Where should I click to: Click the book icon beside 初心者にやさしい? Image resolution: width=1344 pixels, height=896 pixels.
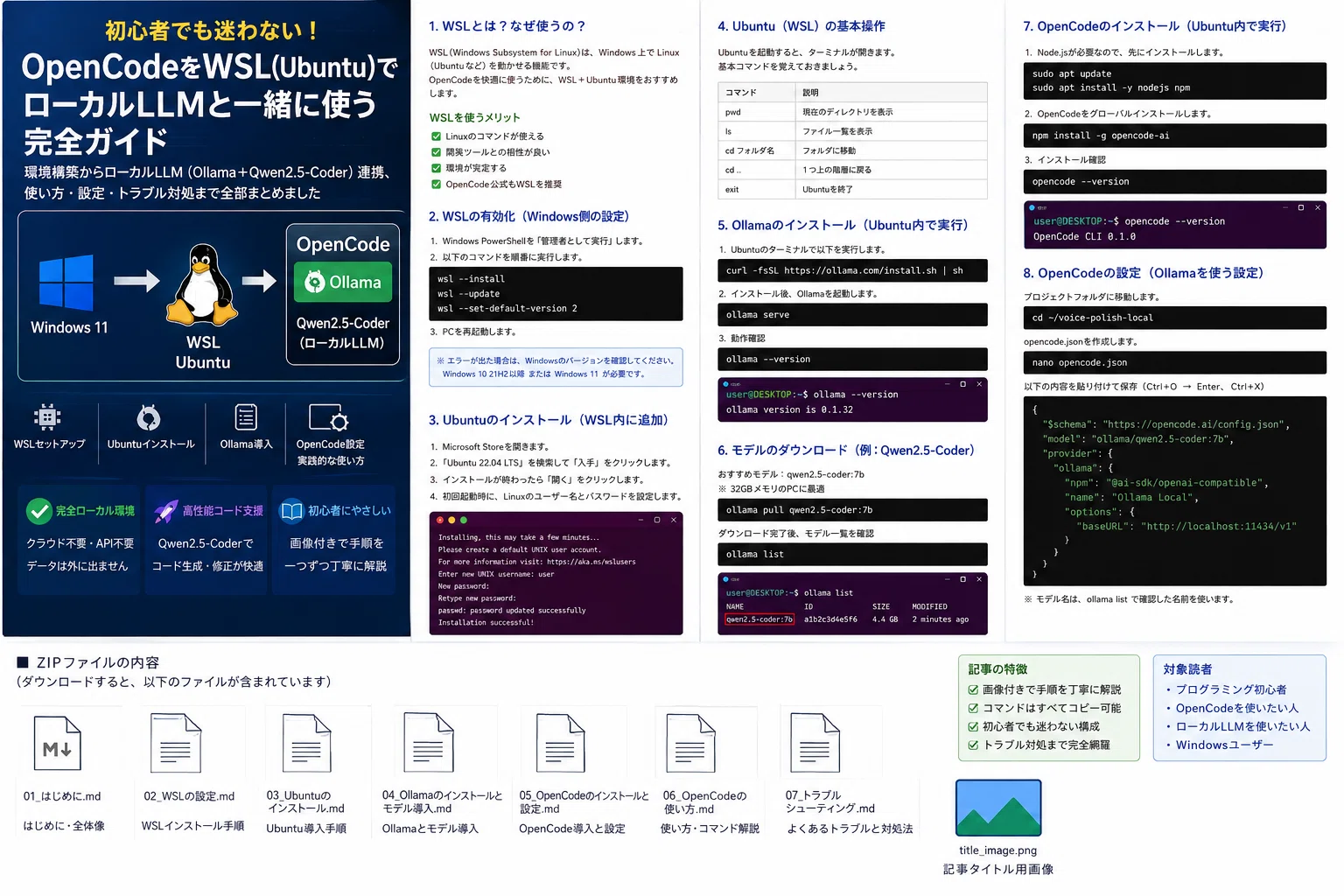pos(290,511)
